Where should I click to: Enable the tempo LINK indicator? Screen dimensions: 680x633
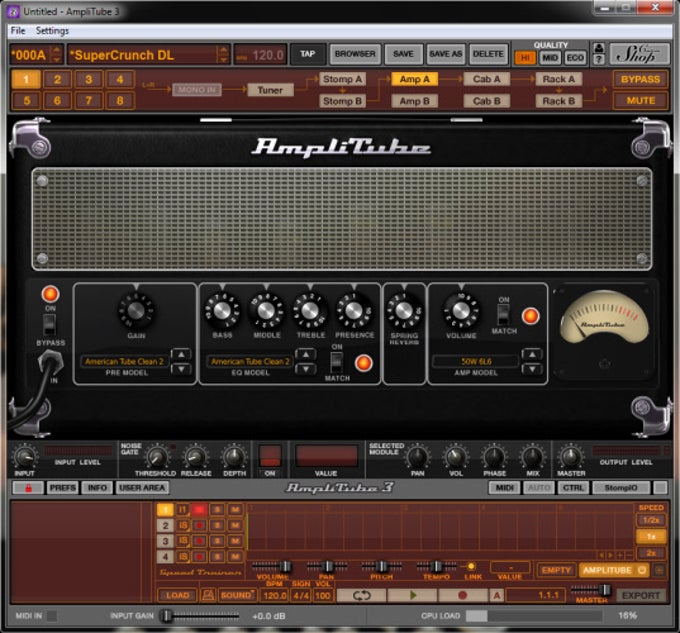(x=471, y=566)
